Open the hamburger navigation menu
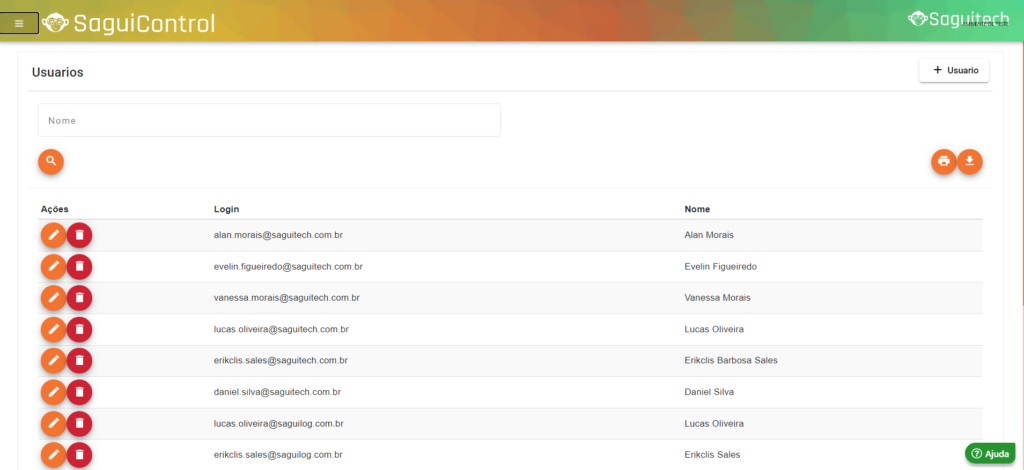 19,23
